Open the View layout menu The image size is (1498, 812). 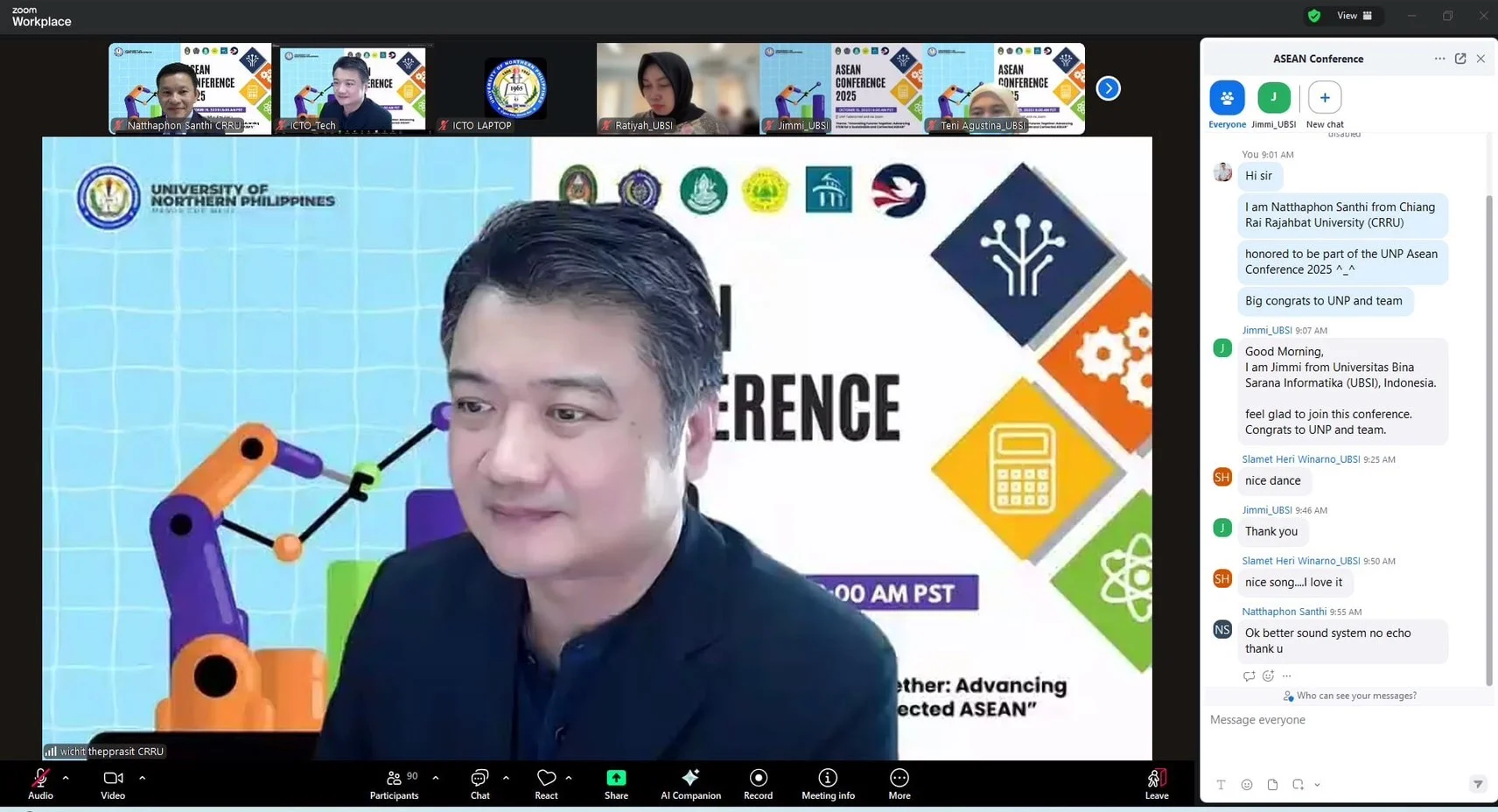(1354, 16)
